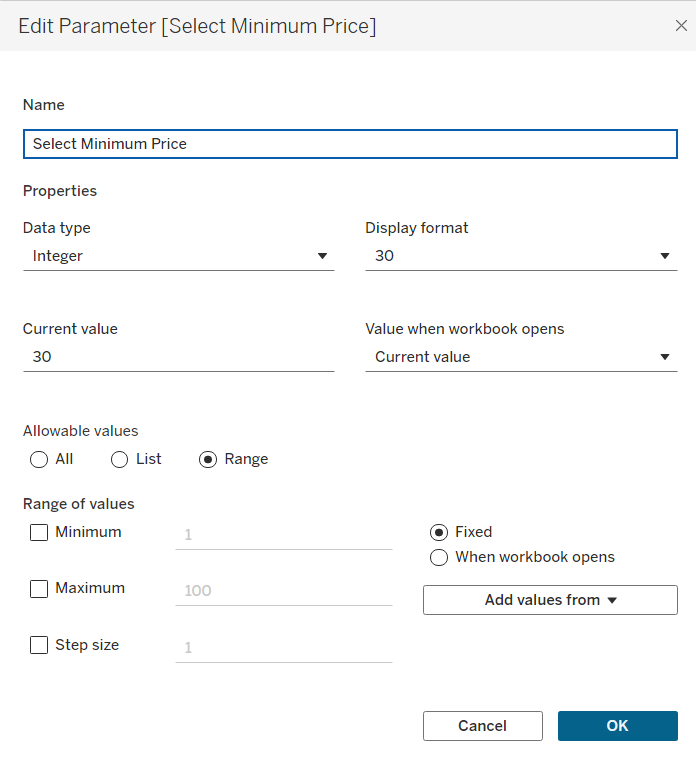Confirm with the OK button
This screenshot has height=764, width=696.
coord(617,726)
